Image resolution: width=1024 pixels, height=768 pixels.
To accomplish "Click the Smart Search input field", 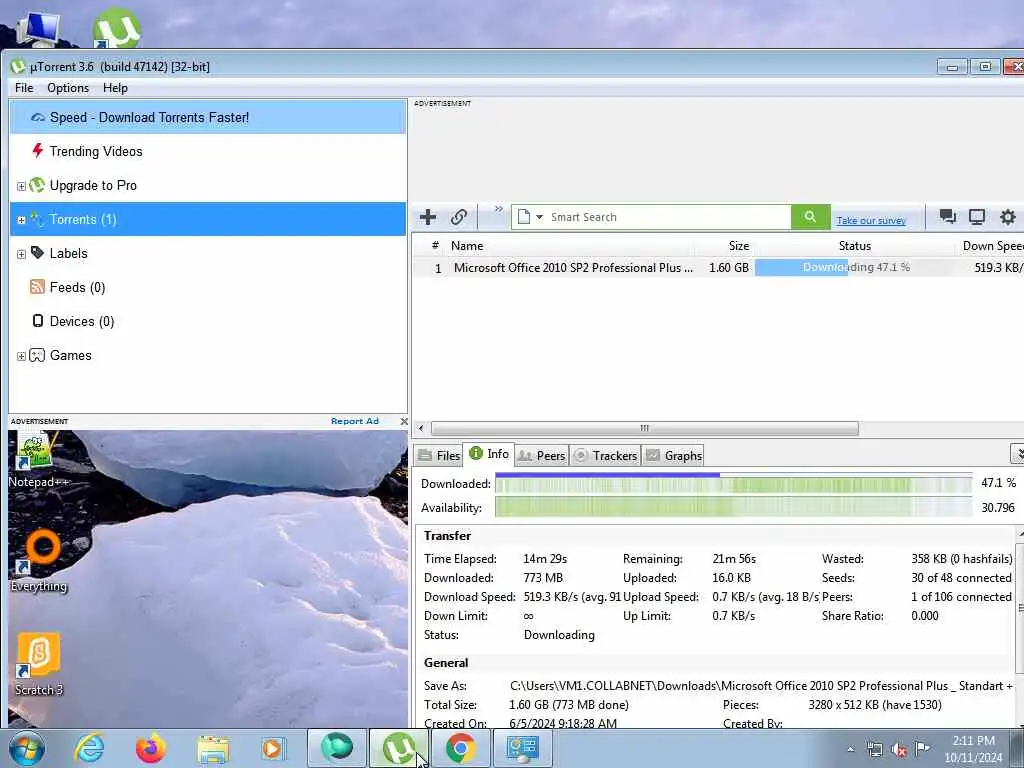I will click(669, 217).
